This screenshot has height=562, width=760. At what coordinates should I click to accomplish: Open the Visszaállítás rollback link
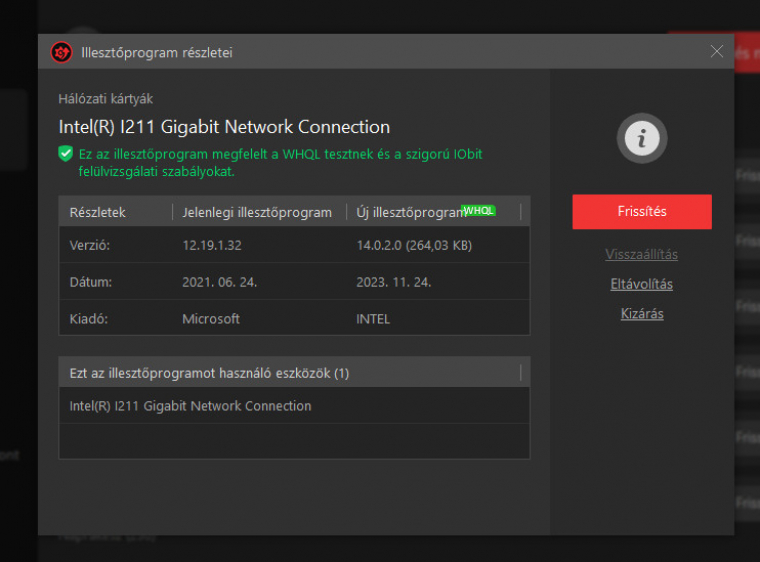[641, 254]
